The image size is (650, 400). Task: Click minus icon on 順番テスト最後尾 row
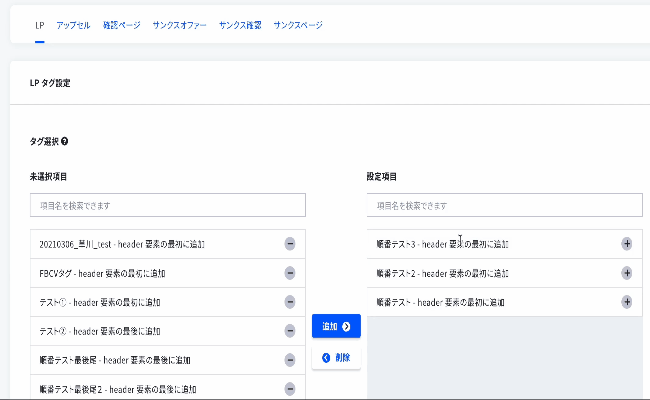tap(290, 360)
